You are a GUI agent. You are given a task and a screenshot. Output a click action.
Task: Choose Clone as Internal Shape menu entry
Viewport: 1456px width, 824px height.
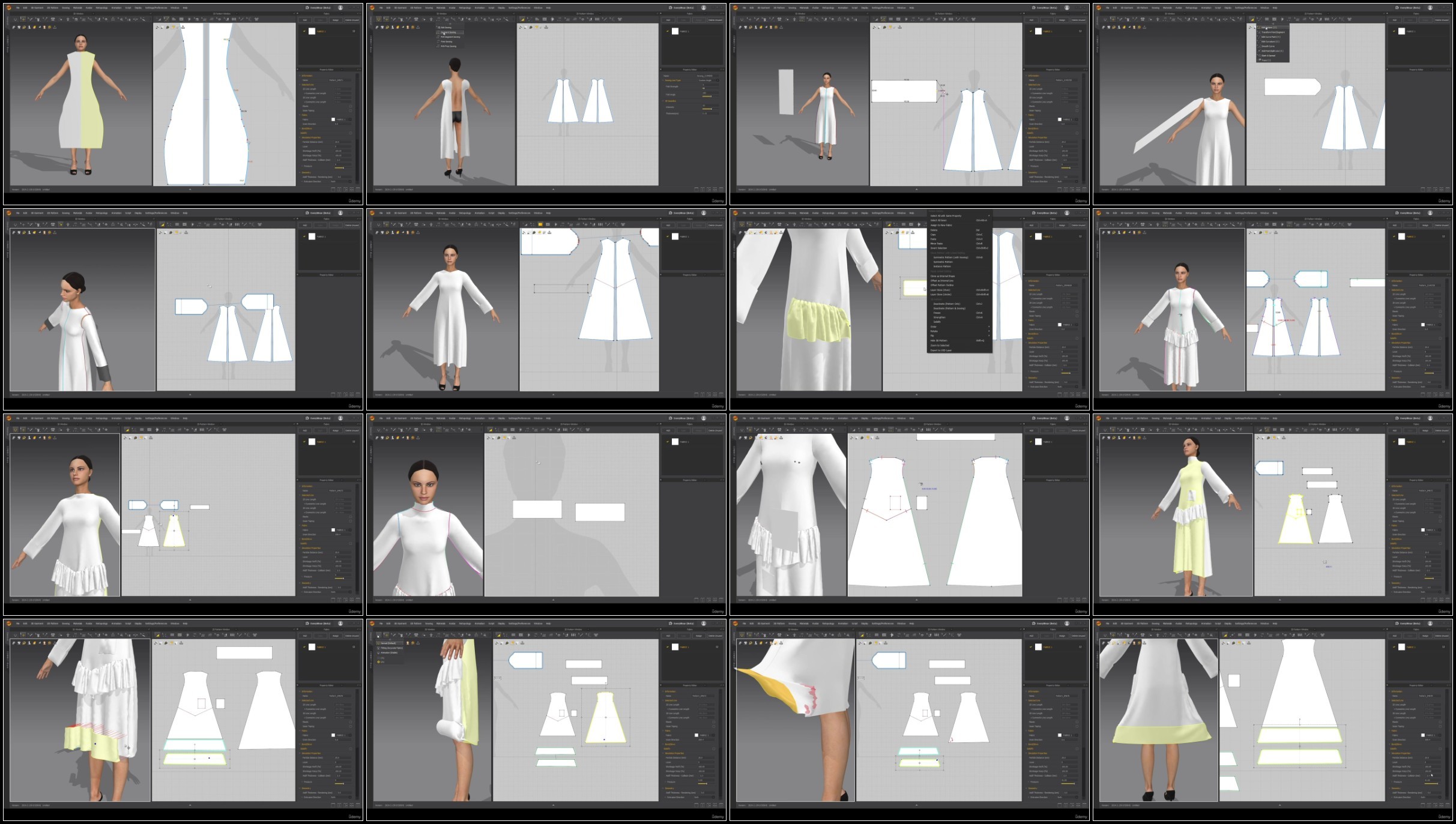[943, 276]
